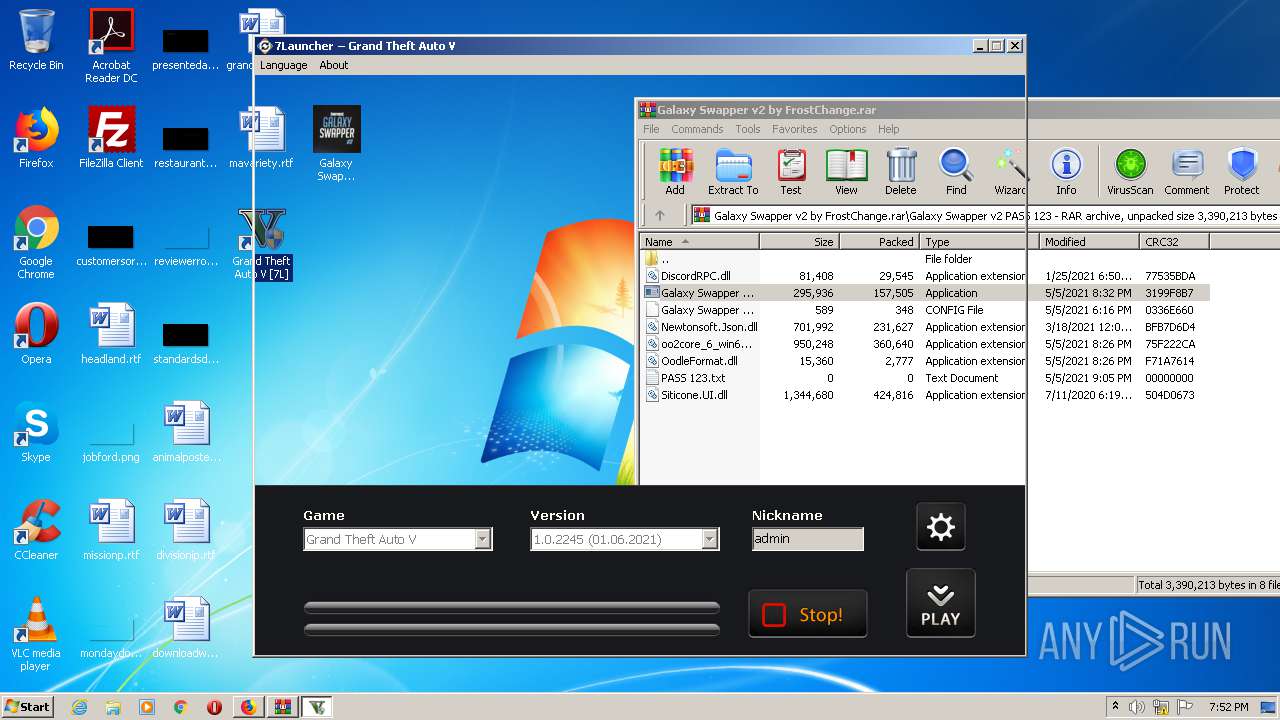Screen dimensions: 1280x720
Task: Click Extract To in WinRAR toolbar
Action: click(733, 171)
